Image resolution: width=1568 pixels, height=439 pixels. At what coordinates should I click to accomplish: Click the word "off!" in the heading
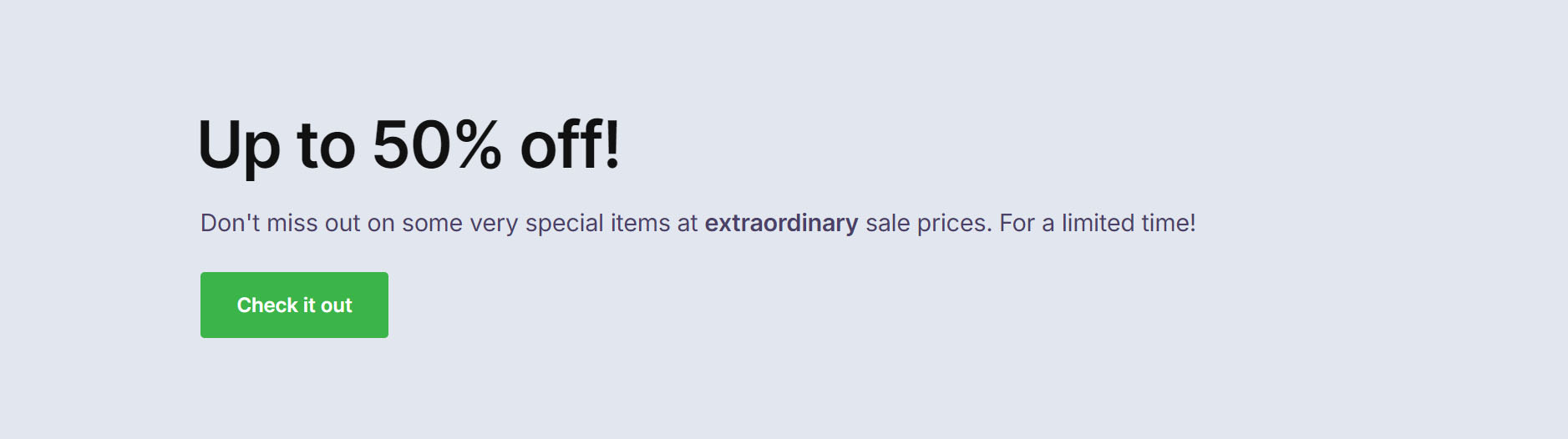(570, 145)
